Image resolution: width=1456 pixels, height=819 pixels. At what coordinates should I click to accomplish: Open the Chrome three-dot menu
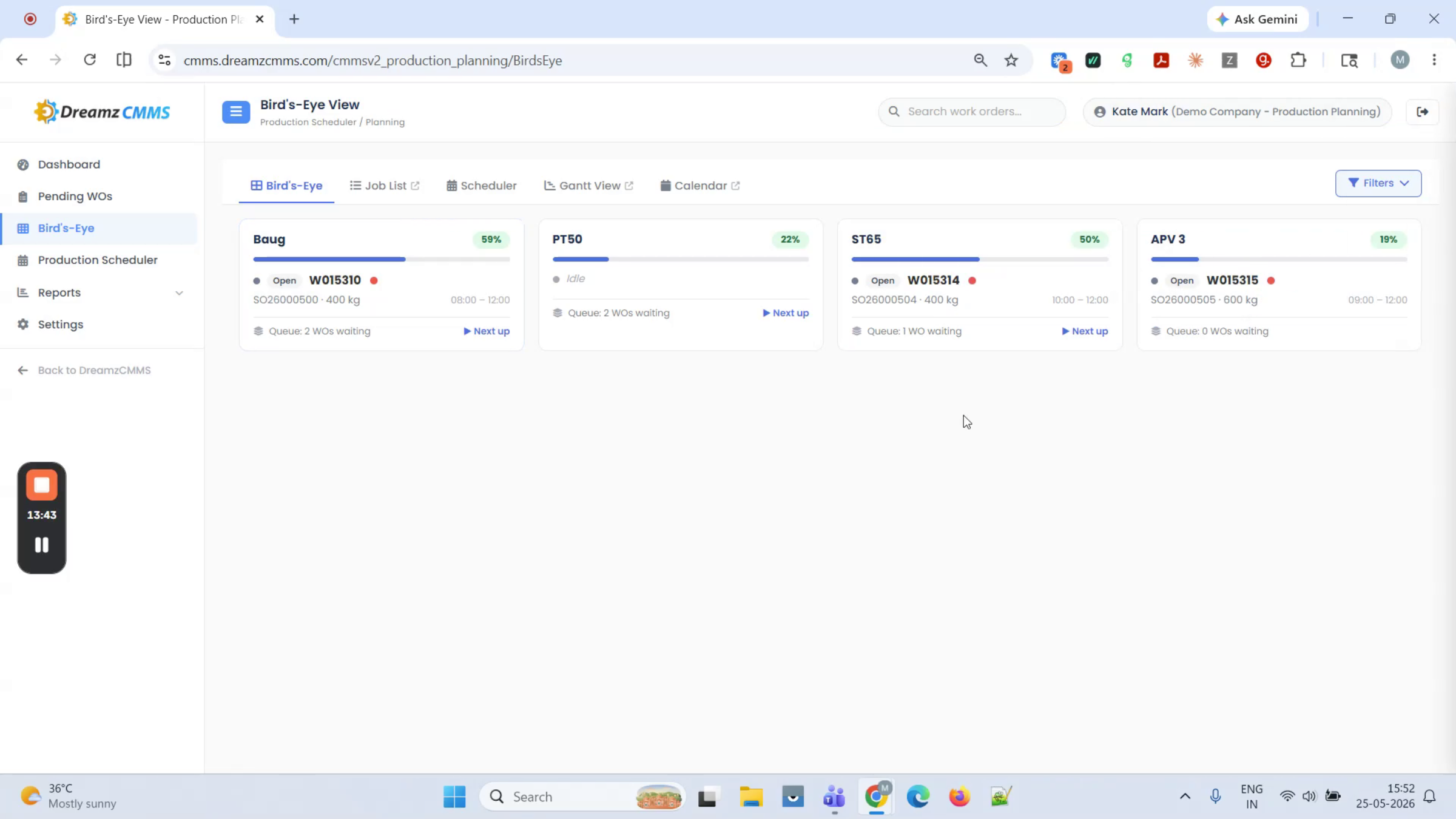[x=1434, y=60]
